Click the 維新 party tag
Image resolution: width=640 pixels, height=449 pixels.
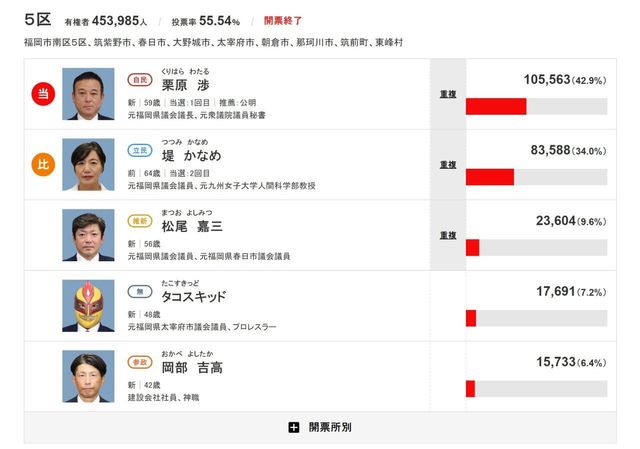(140, 221)
